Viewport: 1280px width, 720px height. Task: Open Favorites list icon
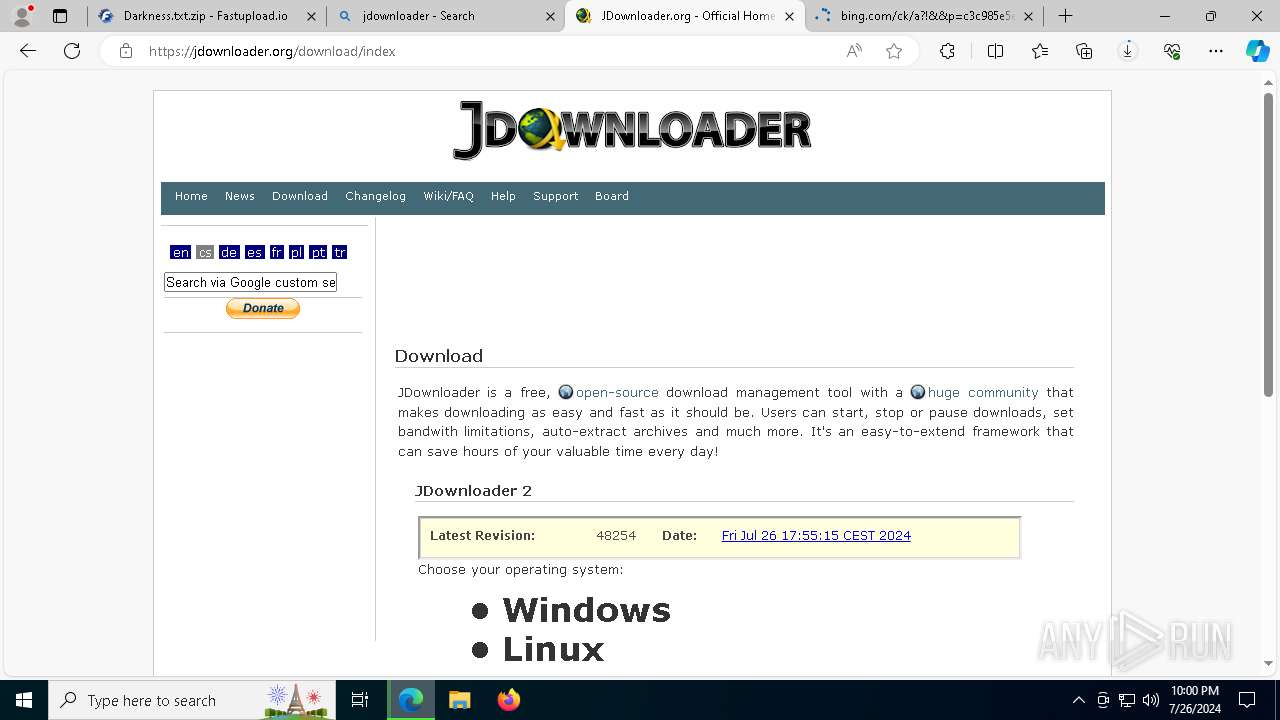click(1040, 51)
